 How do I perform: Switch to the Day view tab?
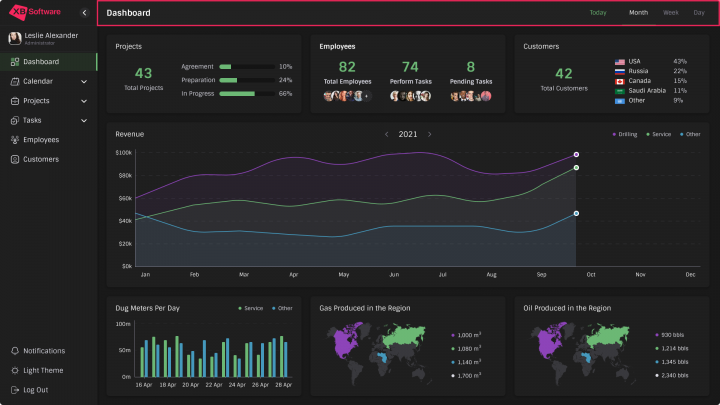click(698, 13)
